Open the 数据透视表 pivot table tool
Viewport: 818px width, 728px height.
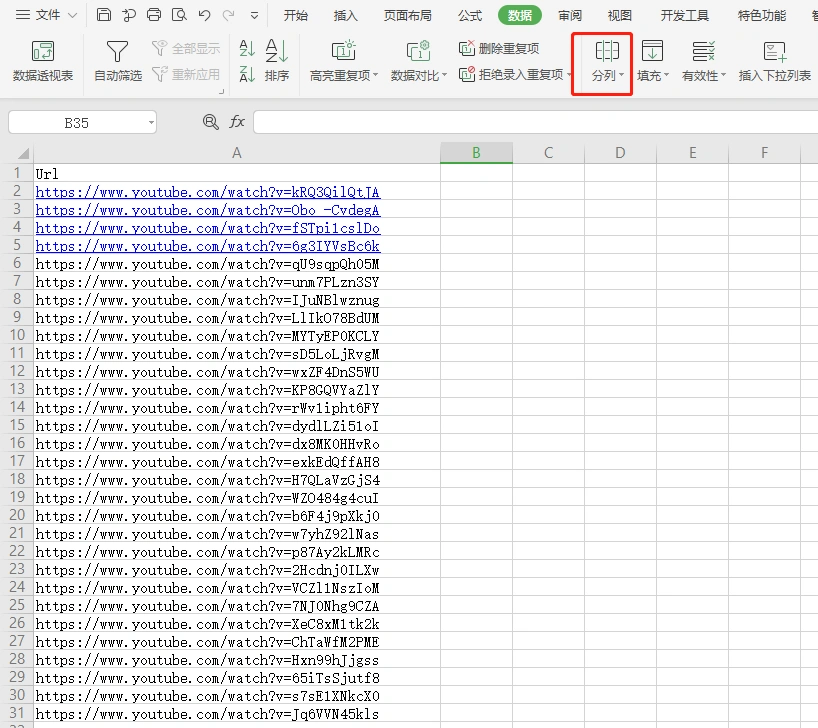click(x=43, y=61)
